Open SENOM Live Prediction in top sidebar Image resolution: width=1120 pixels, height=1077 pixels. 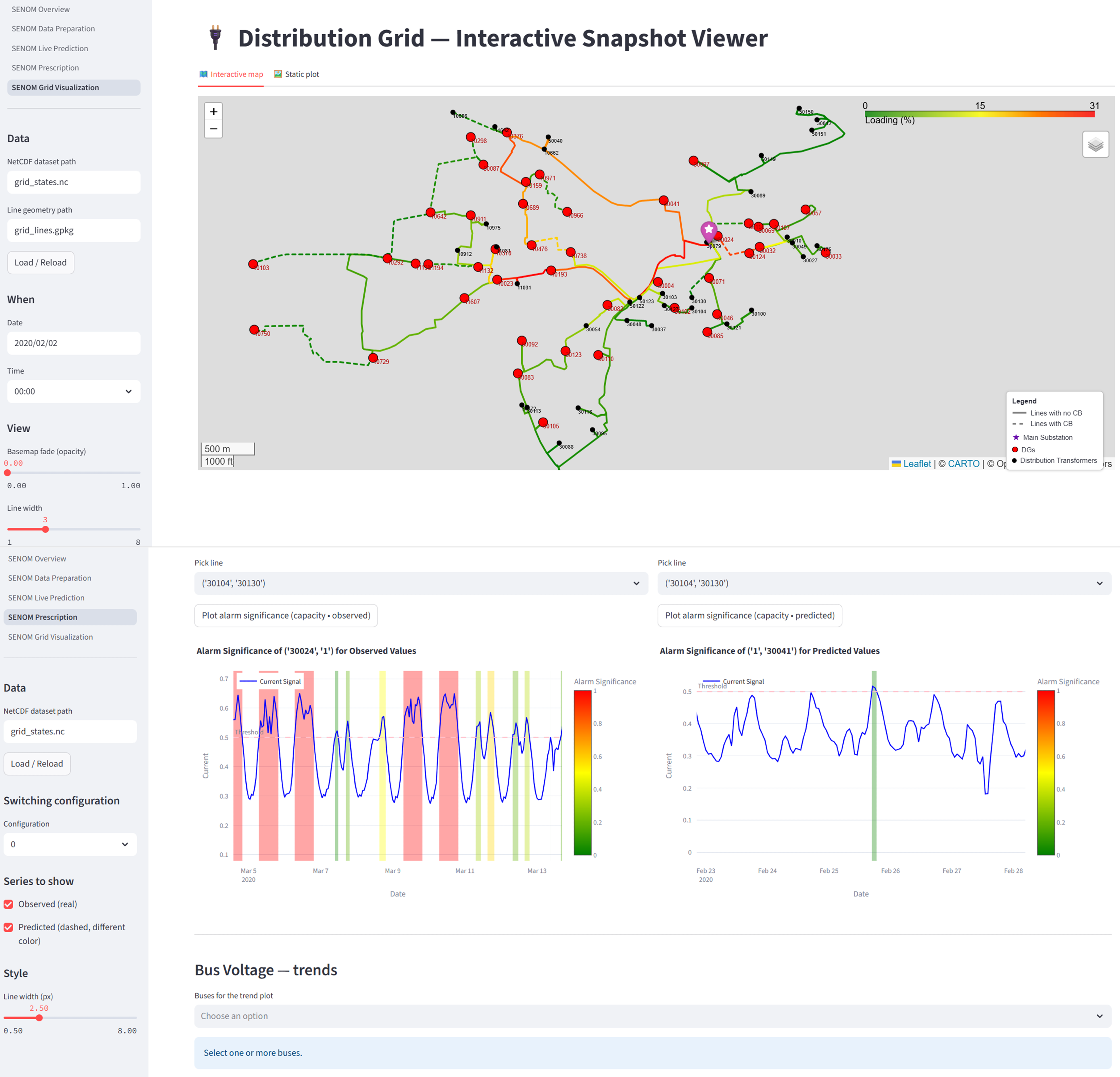50,49
